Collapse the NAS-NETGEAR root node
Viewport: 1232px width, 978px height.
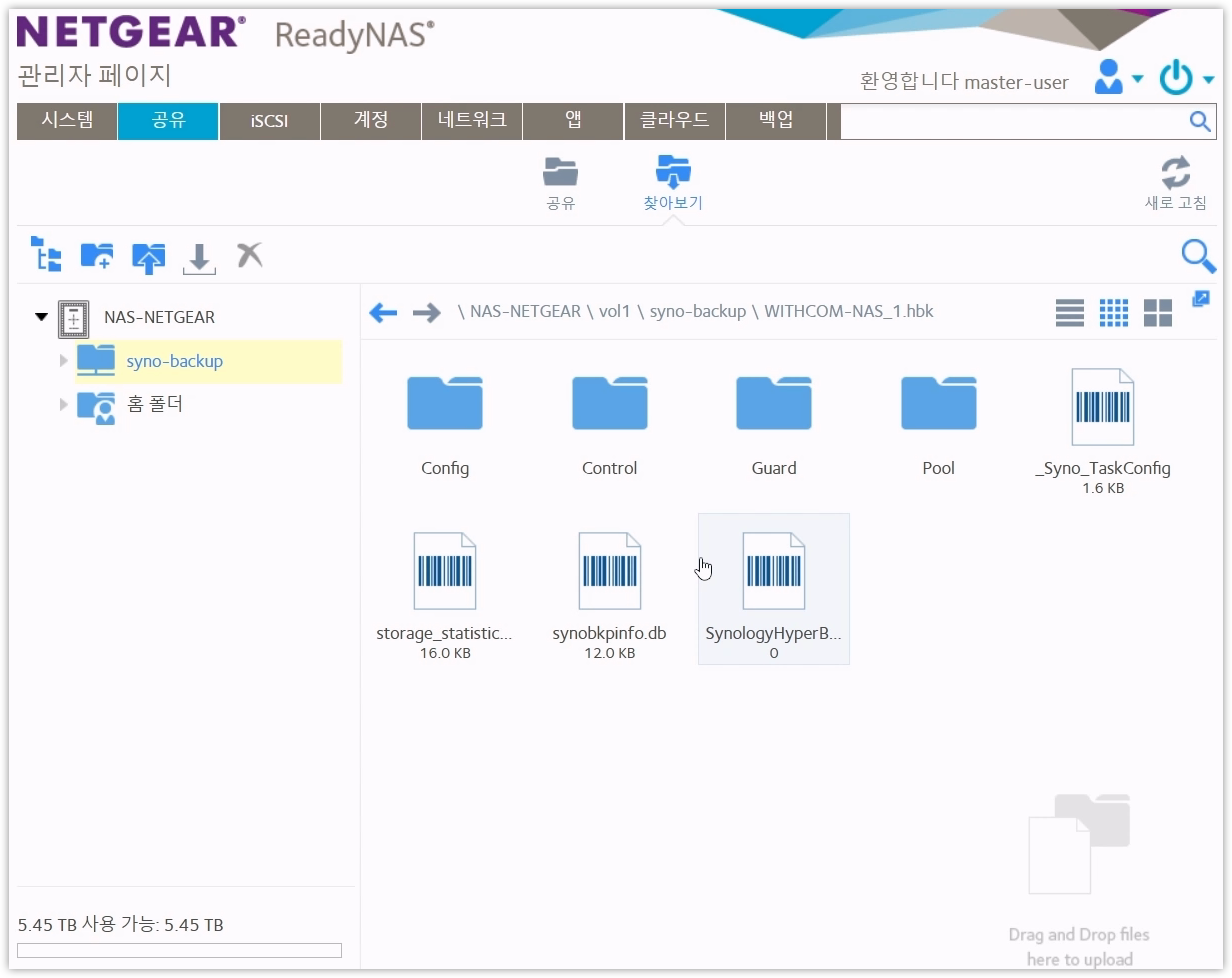tap(41, 316)
